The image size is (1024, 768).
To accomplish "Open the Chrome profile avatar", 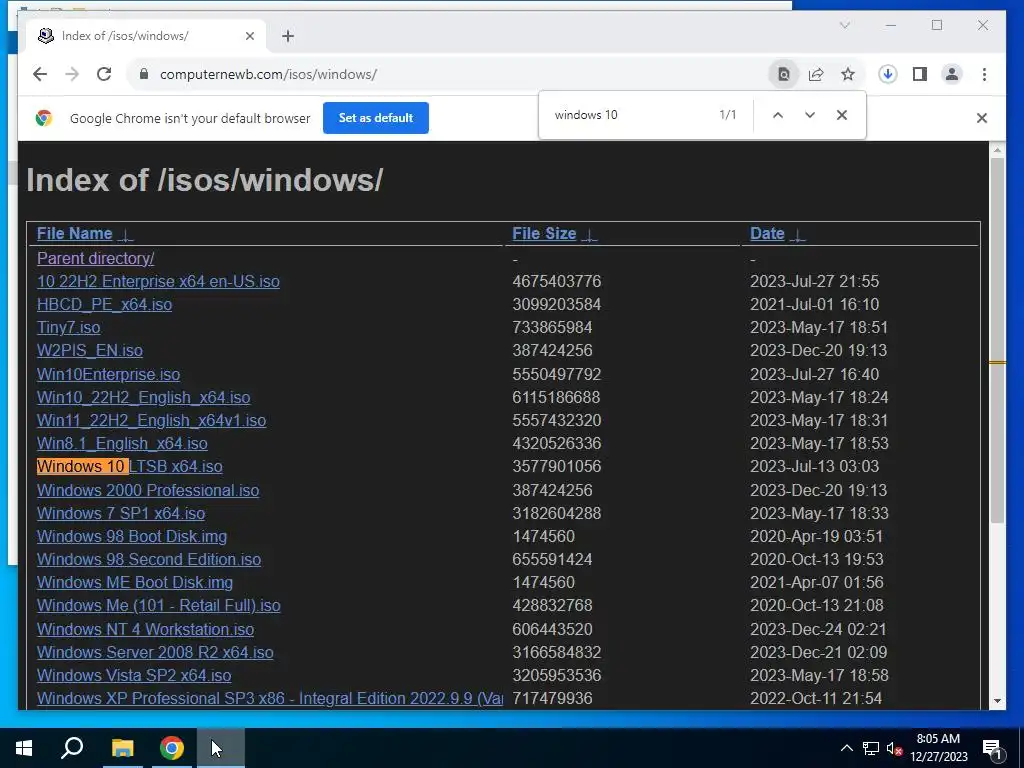I will (x=952, y=74).
